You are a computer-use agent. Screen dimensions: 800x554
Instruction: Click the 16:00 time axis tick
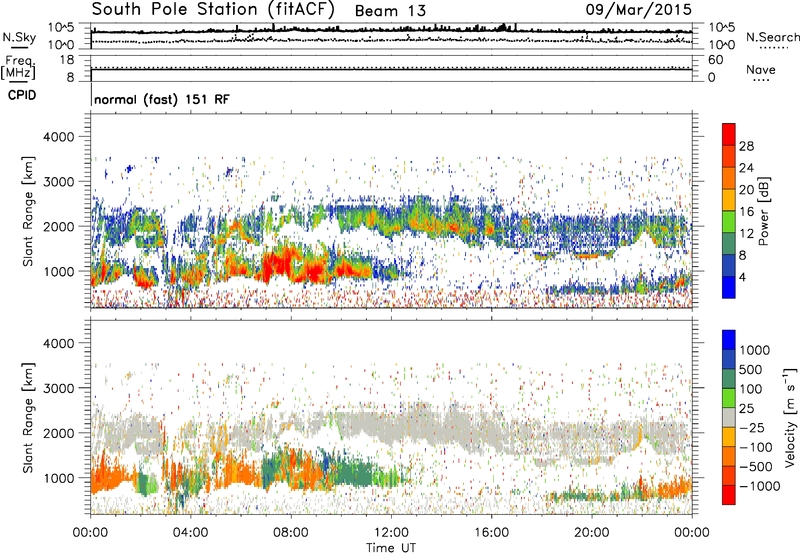click(x=491, y=533)
